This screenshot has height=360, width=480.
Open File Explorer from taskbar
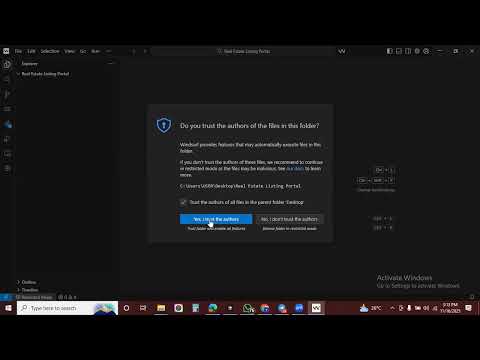point(161,308)
